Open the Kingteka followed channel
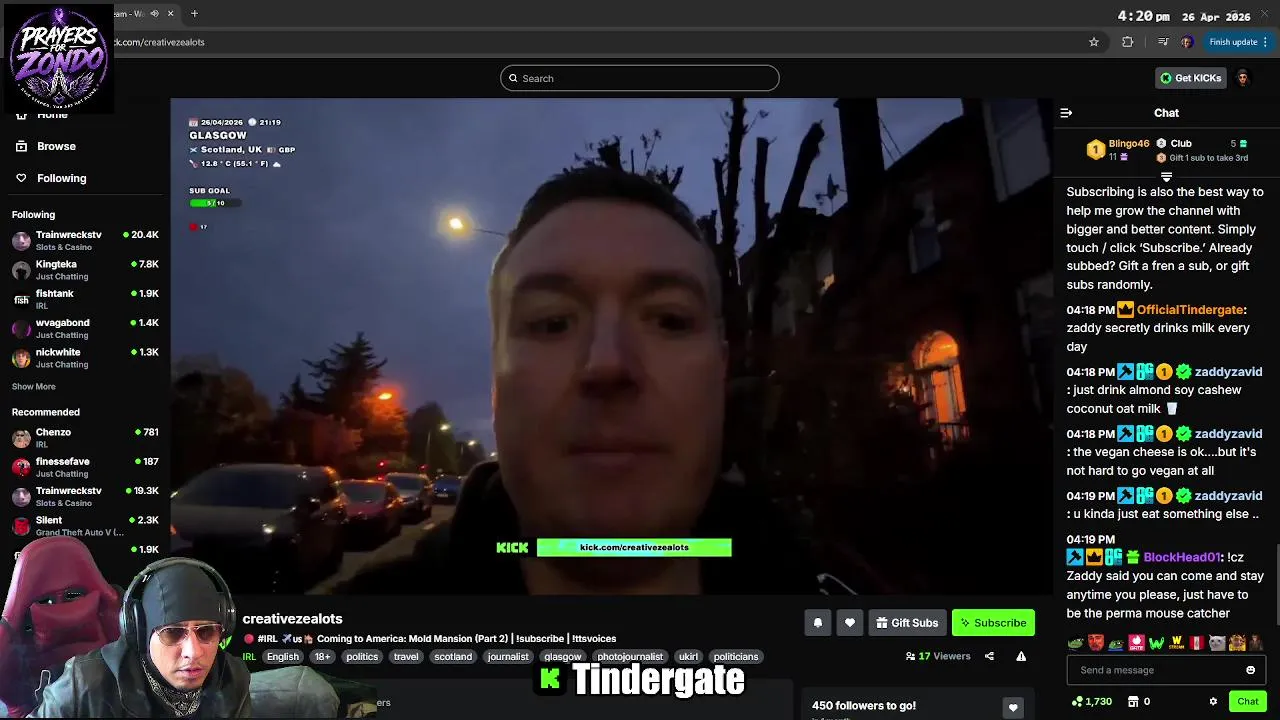1280x720 pixels. coord(85,270)
